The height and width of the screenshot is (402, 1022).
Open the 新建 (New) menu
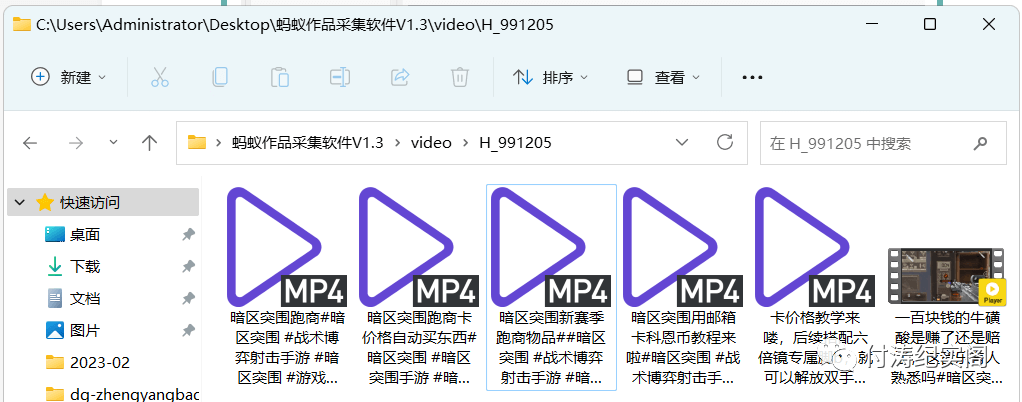[68, 77]
